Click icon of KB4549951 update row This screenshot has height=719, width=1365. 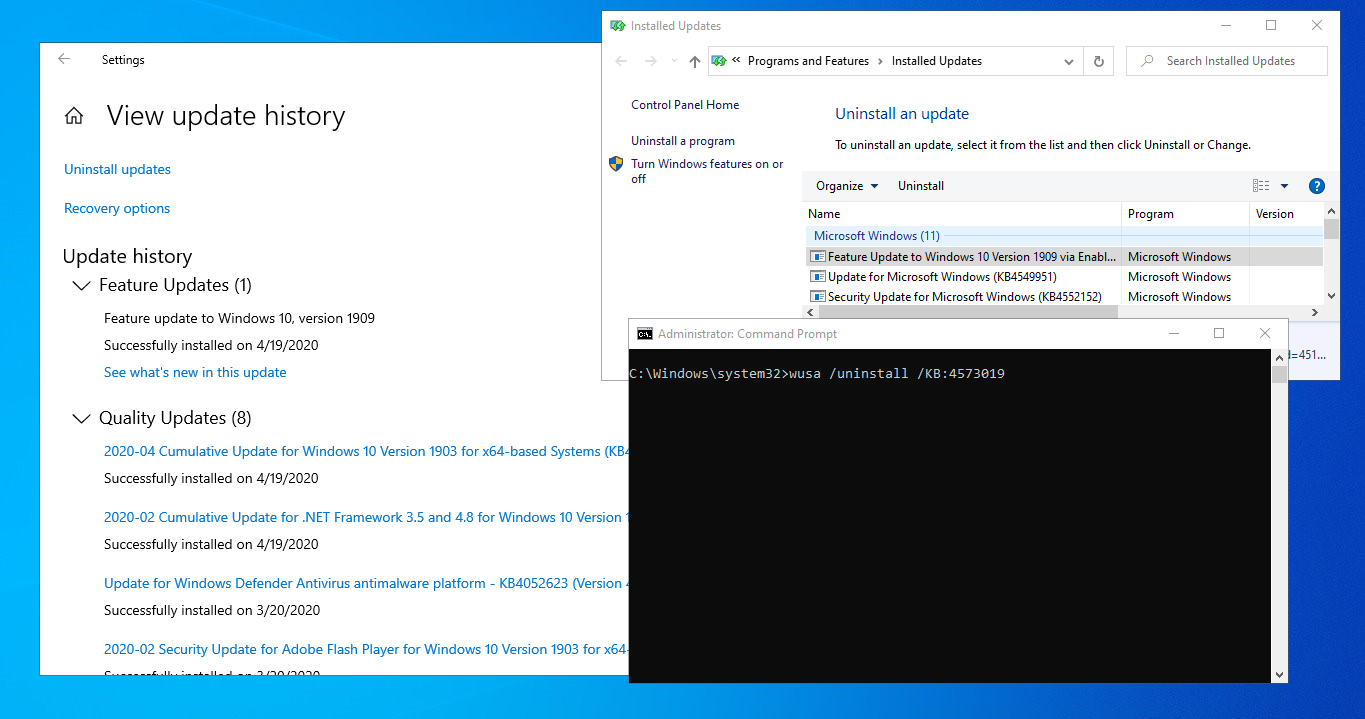(x=817, y=277)
